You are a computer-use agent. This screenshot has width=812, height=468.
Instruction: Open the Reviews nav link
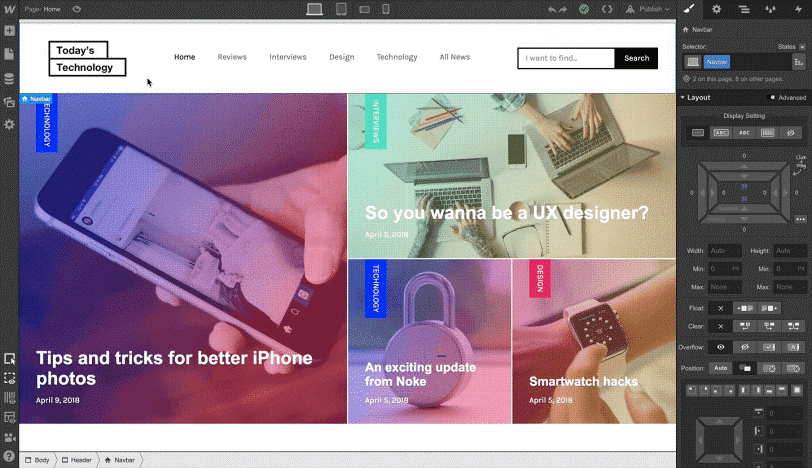coord(232,57)
